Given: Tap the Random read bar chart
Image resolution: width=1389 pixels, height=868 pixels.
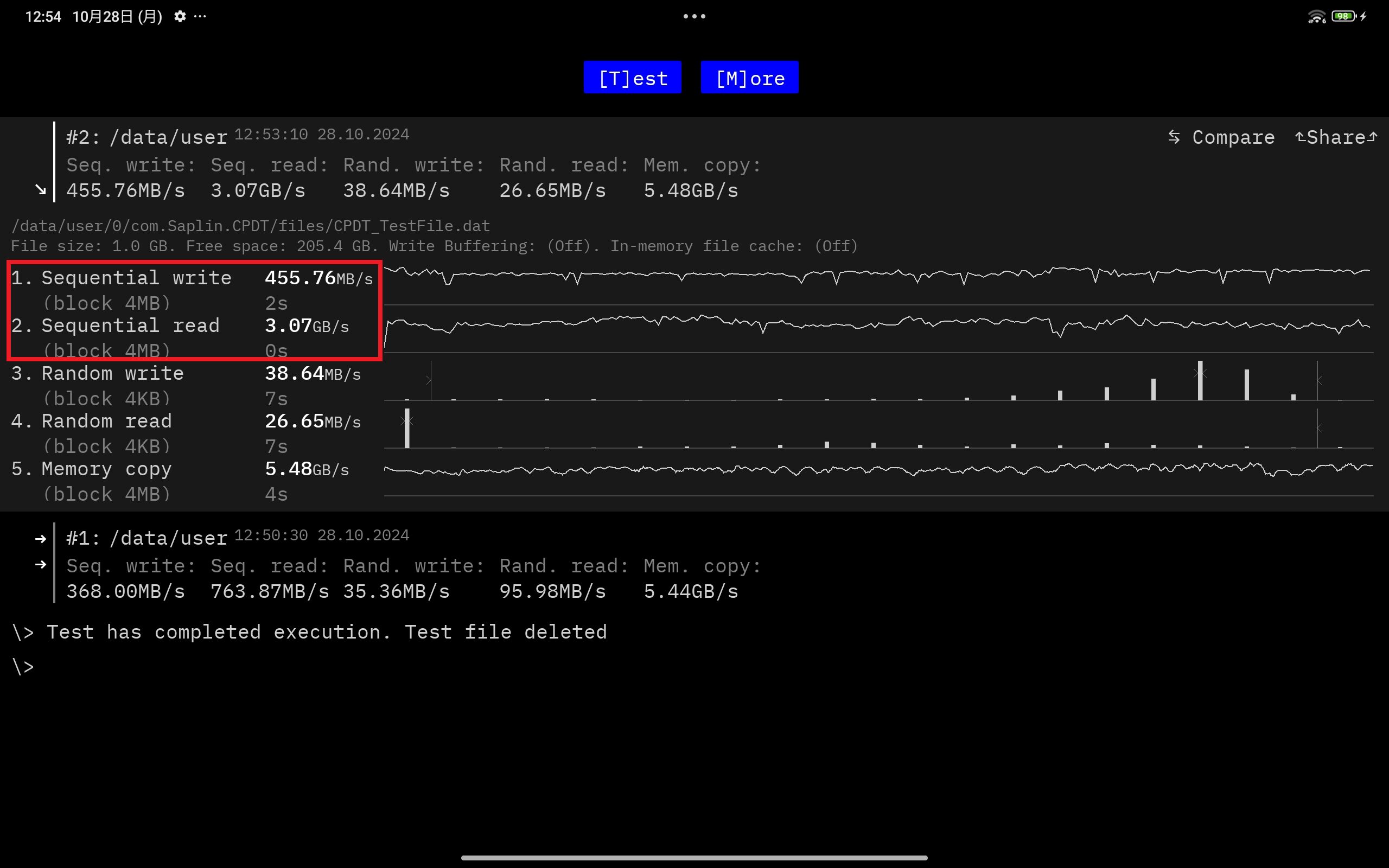Looking at the screenshot, I should click(x=878, y=427).
